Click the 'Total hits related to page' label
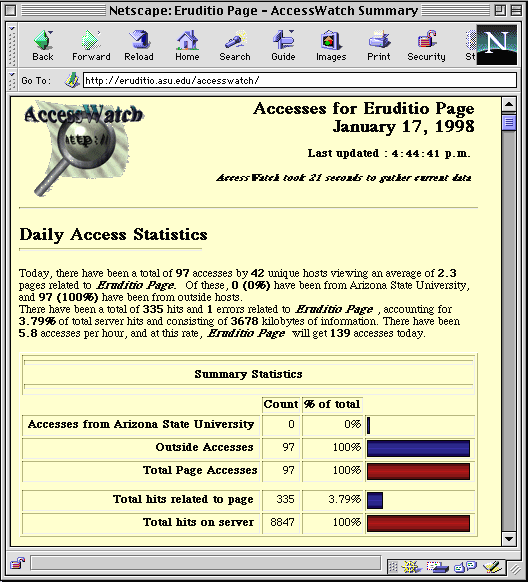This screenshot has width=529, height=583. [183, 499]
